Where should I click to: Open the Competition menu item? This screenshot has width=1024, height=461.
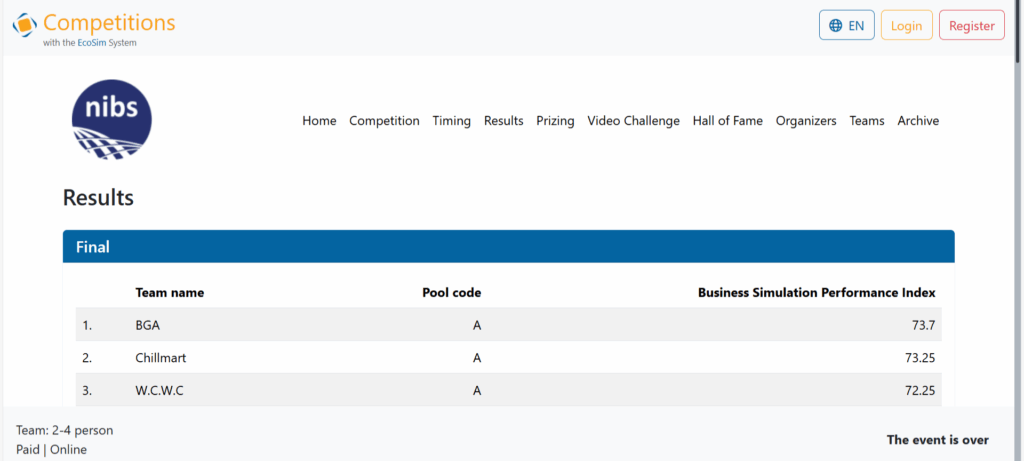coord(384,121)
